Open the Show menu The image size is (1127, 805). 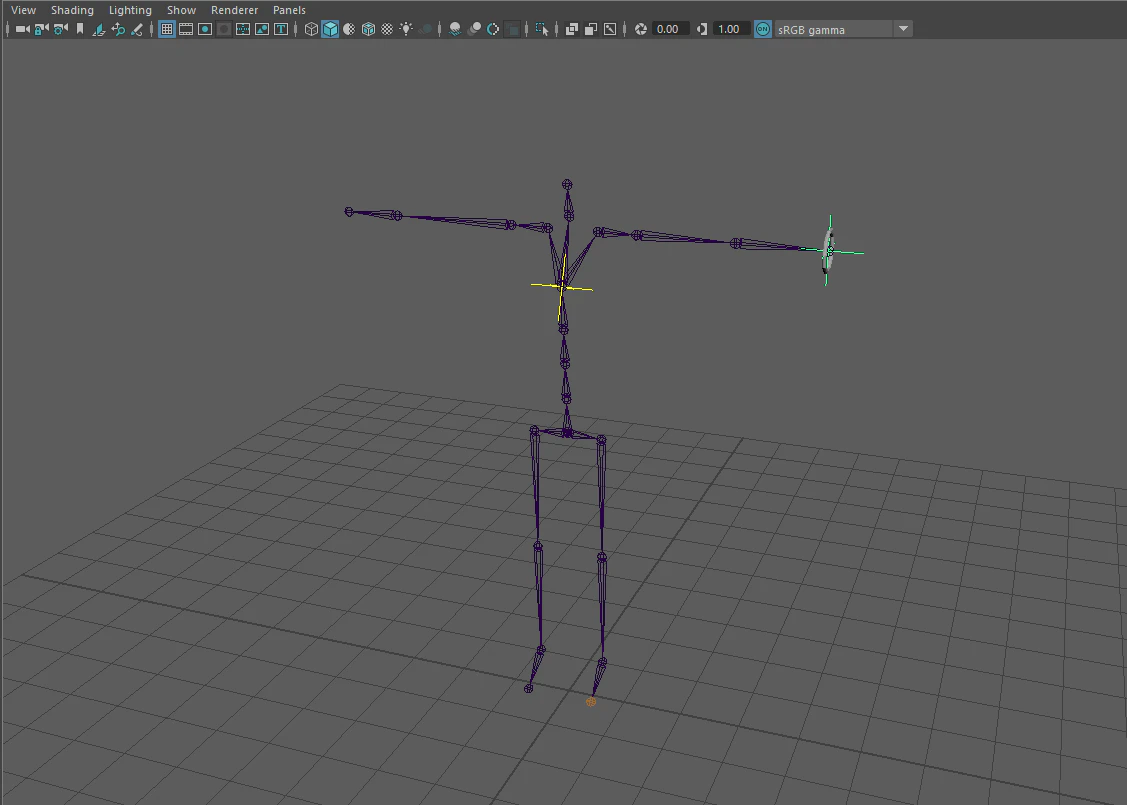181,10
